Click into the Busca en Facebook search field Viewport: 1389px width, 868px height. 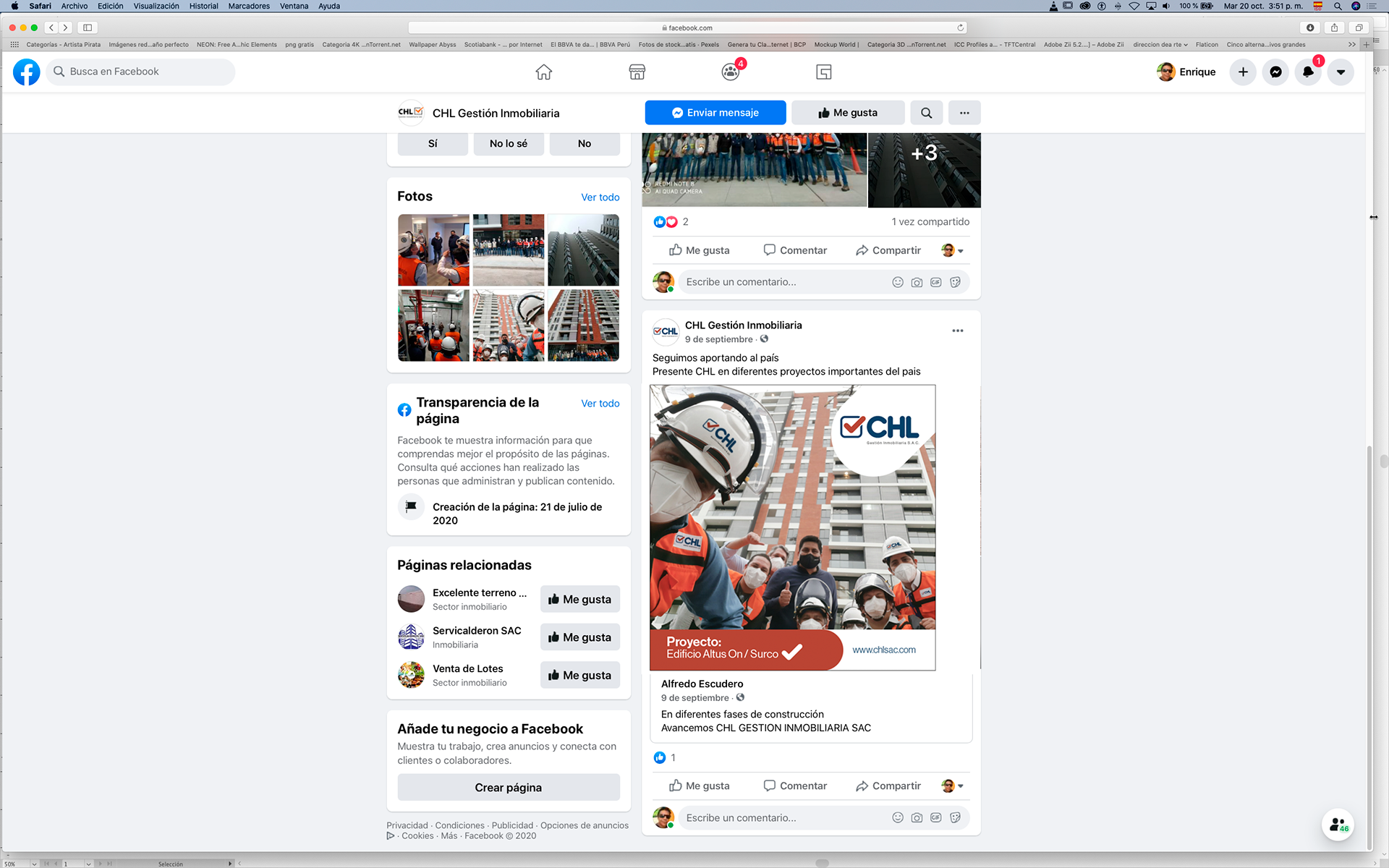(x=141, y=72)
